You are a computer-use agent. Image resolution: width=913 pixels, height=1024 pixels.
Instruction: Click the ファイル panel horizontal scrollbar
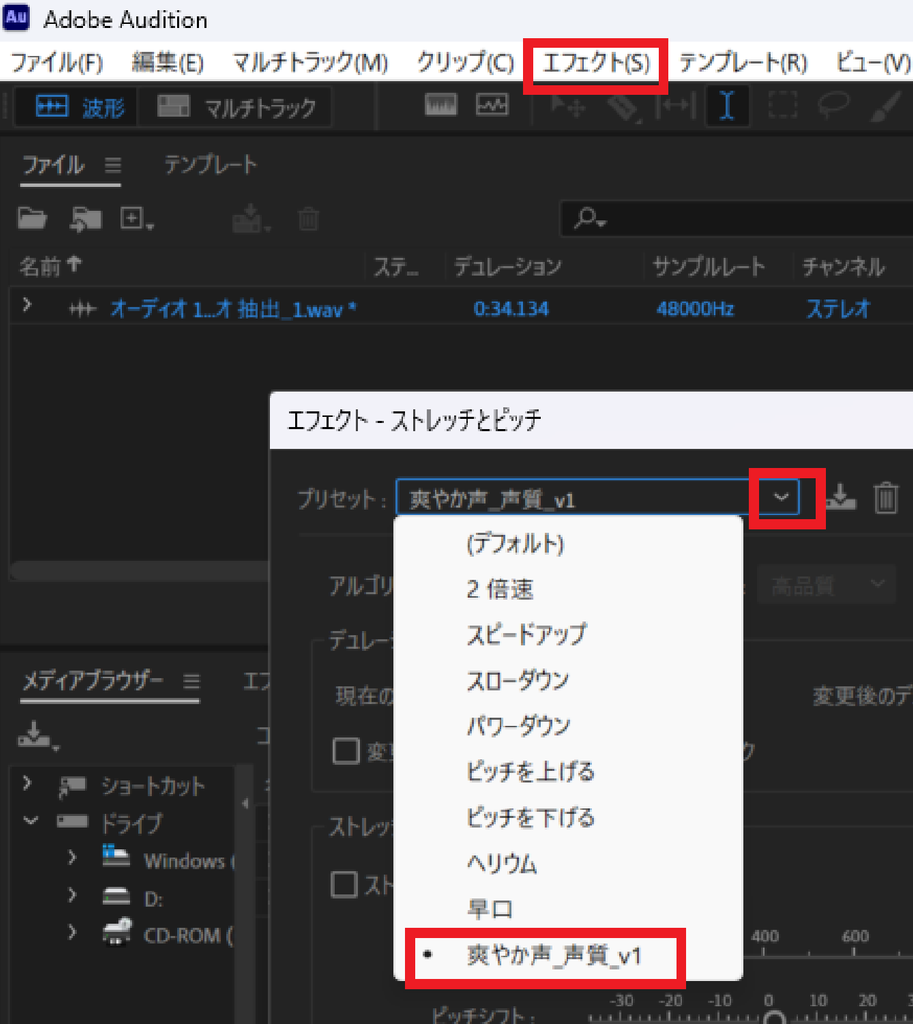[139, 571]
